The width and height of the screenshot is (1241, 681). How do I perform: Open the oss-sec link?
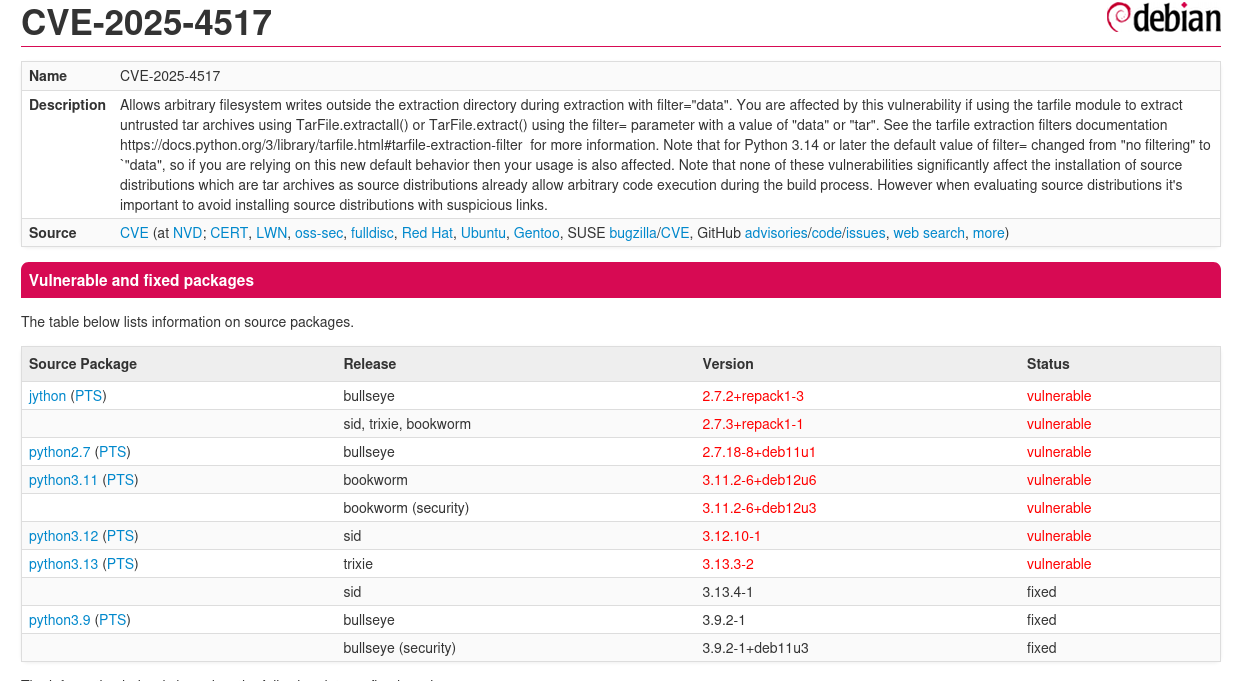(x=319, y=233)
